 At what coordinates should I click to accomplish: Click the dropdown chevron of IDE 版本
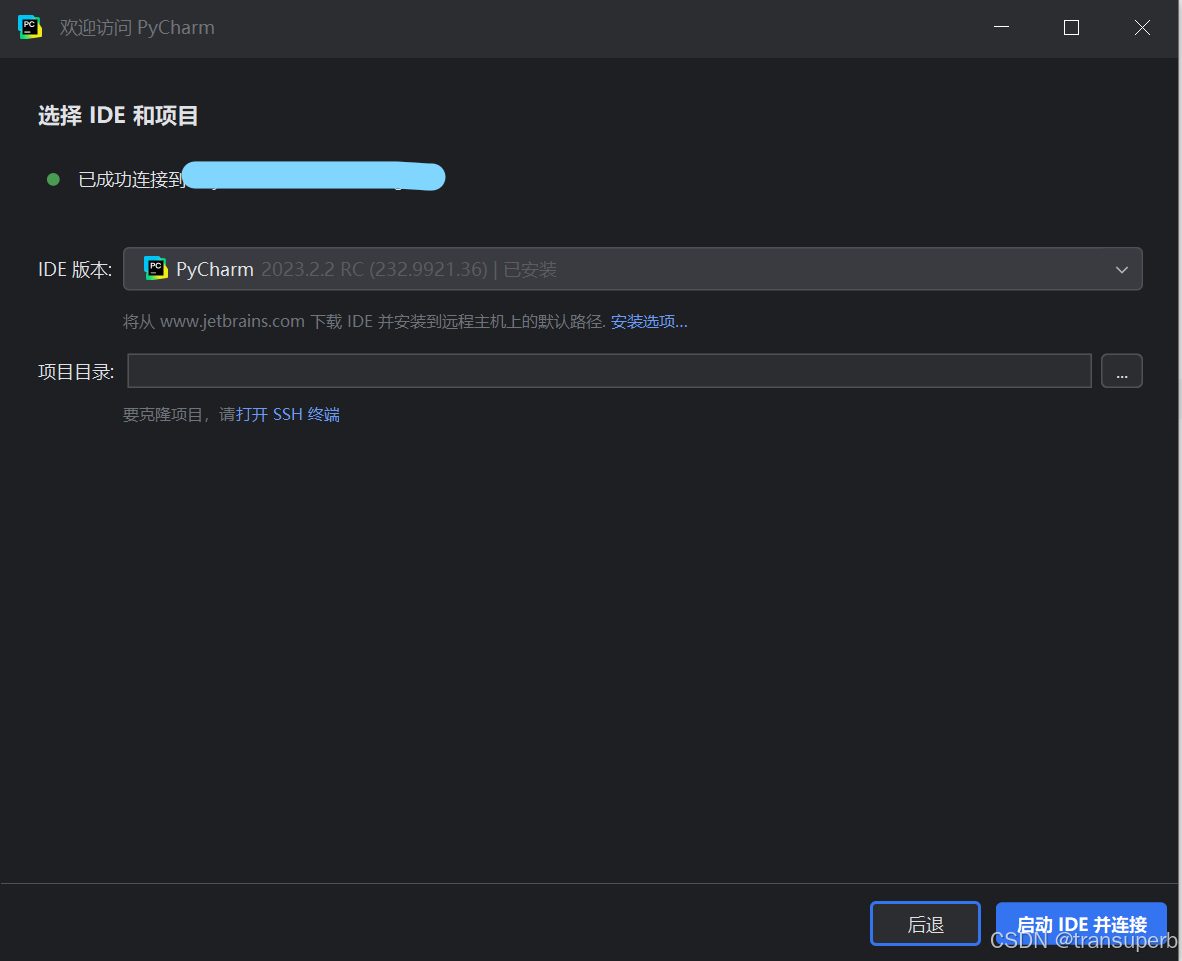tap(1122, 270)
